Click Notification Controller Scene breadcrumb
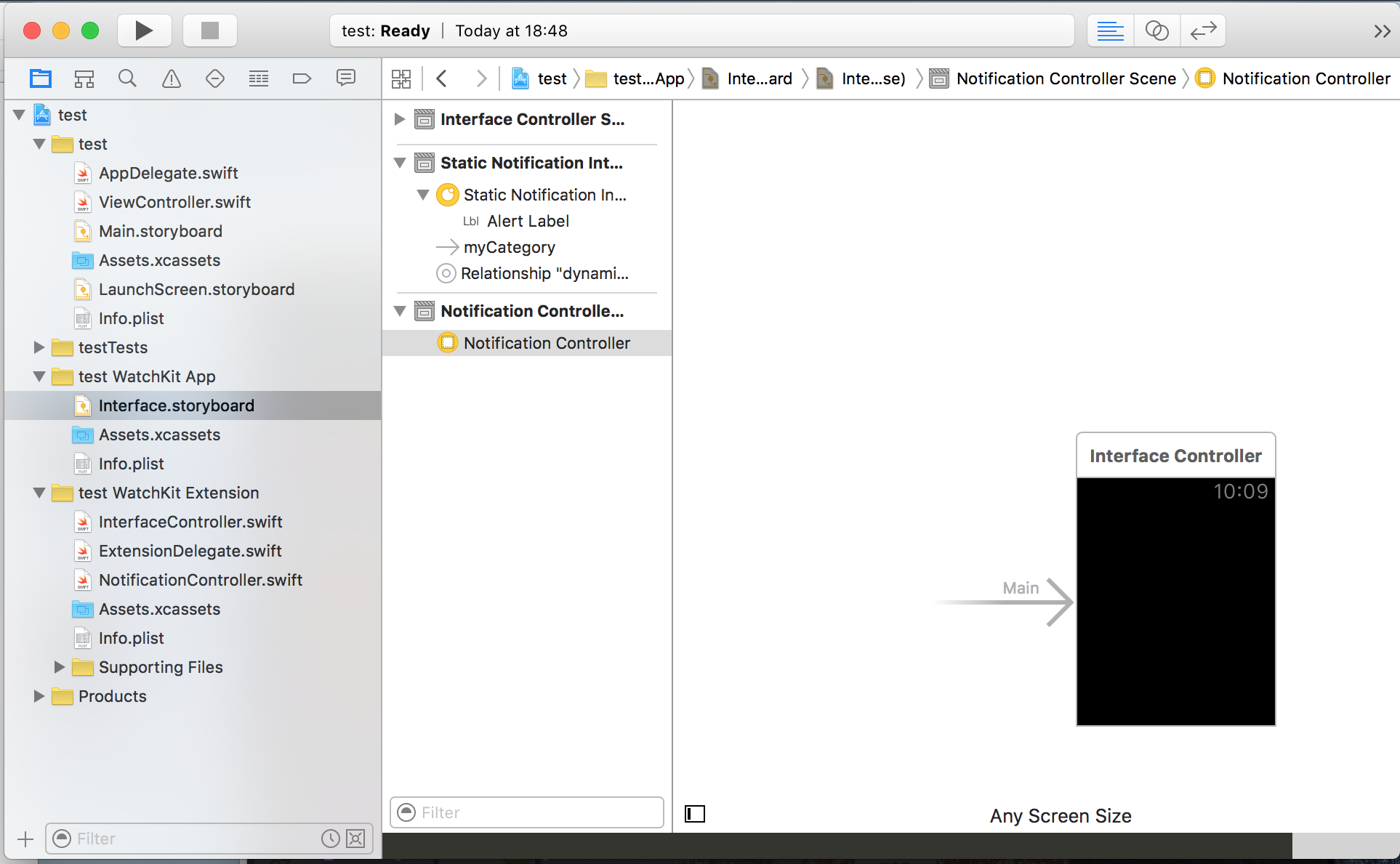 point(1065,78)
